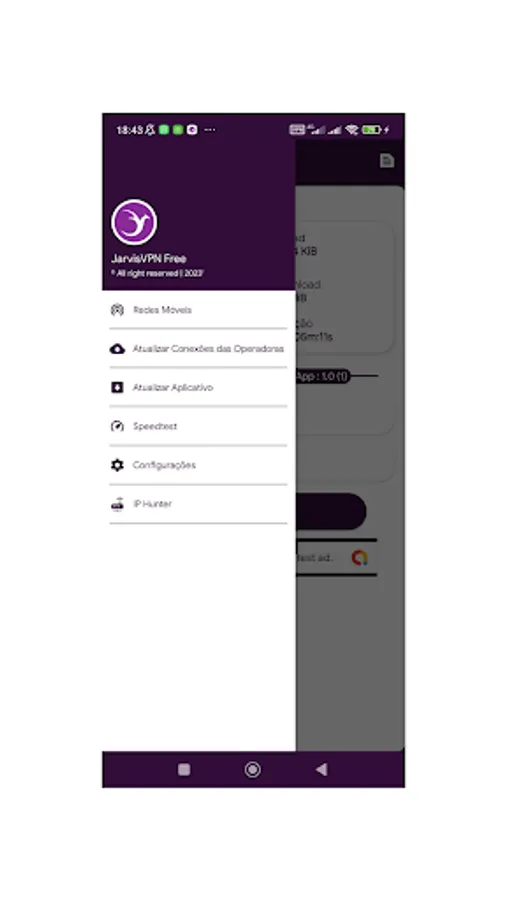Select Redes Moveis menu entry

pyautogui.click(x=198, y=310)
